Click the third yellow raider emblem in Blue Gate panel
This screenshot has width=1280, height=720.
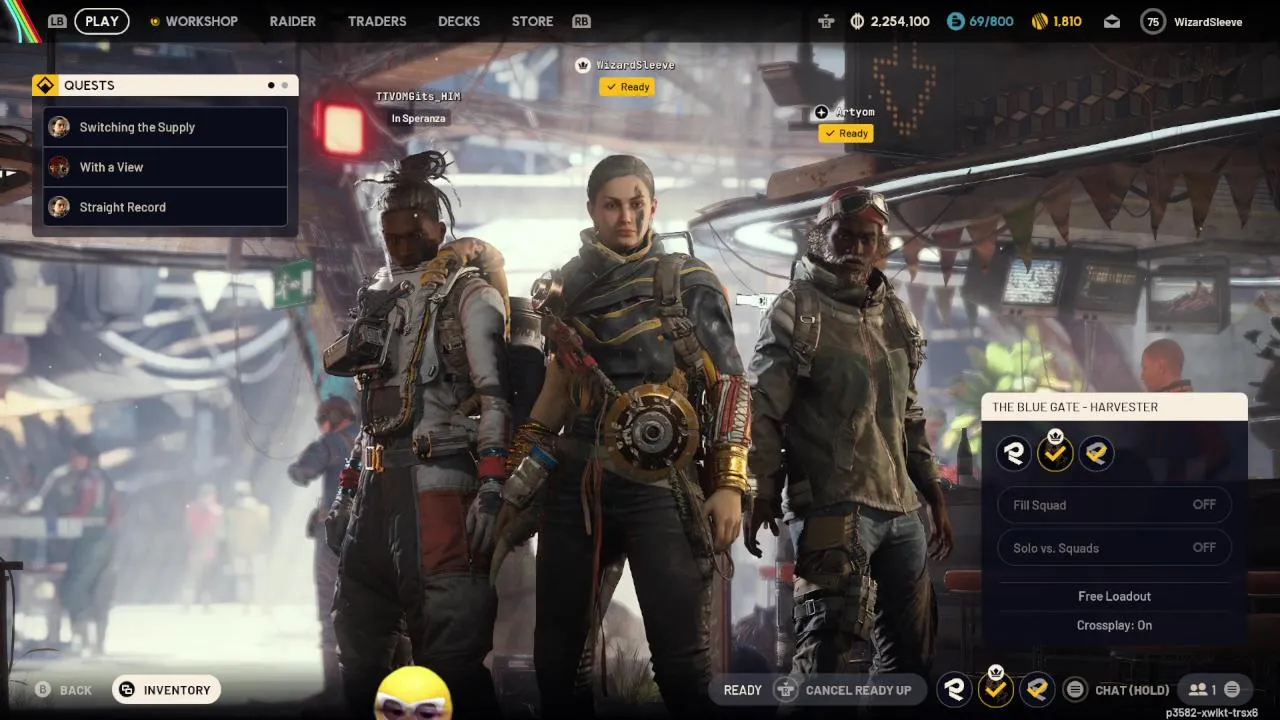pyautogui.click(x=1096, y=454)
